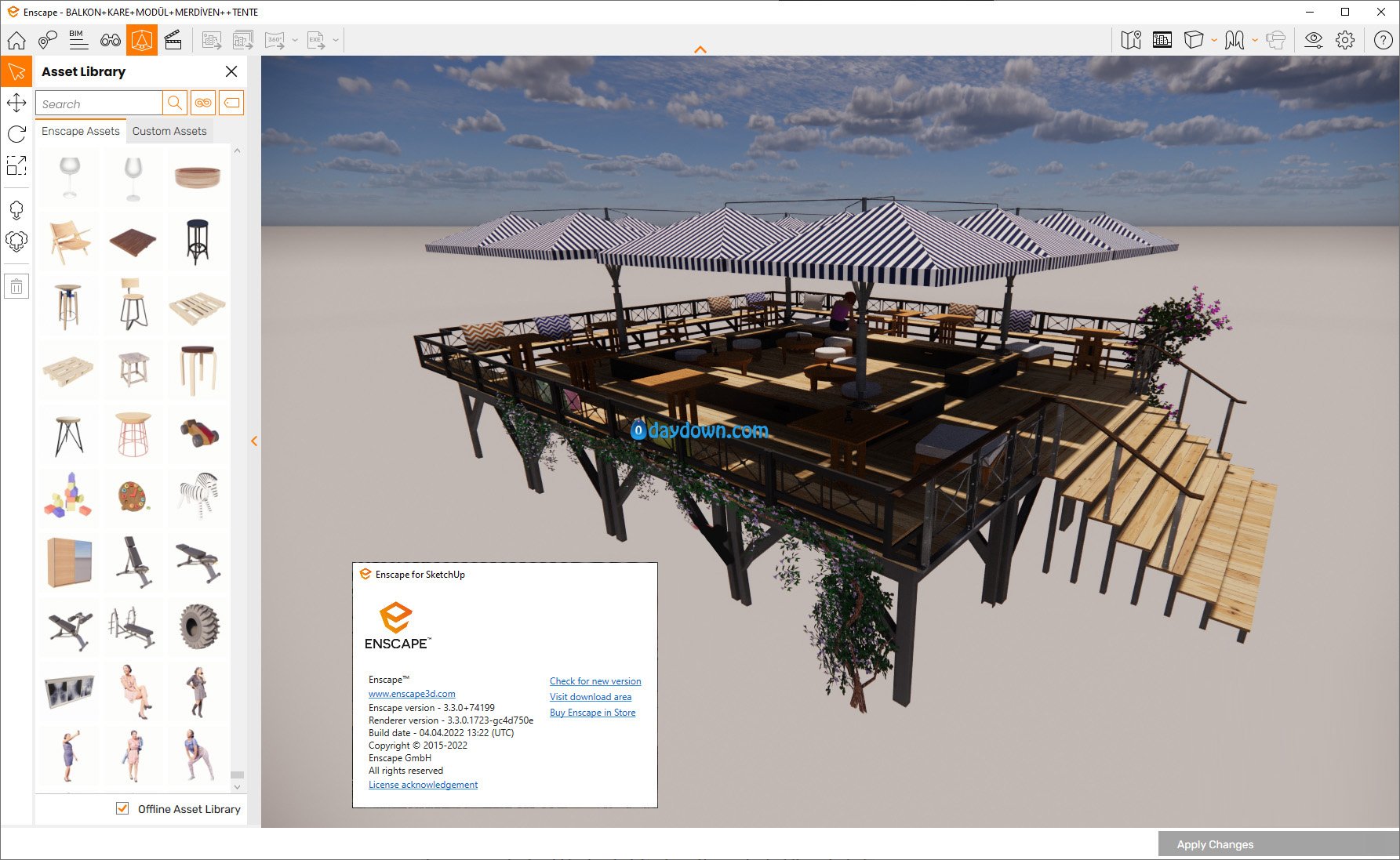The width and height of the screenshot is (1400, 860).
Task: Click the Screenshot export icon
Action: (212, 40)
